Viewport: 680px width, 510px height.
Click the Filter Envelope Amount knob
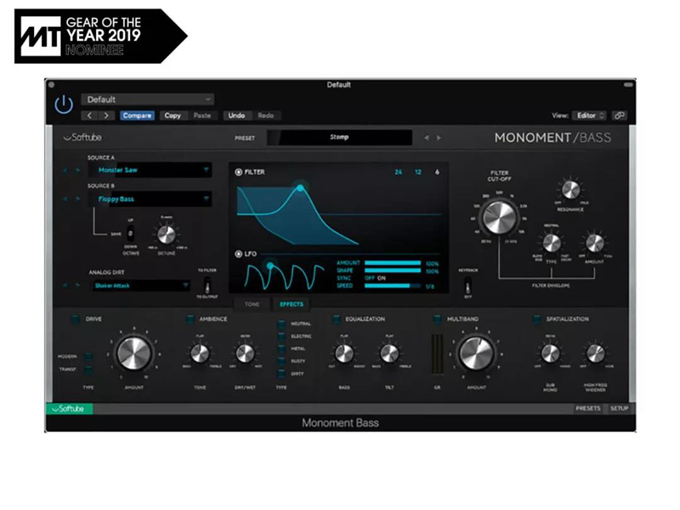[595, 243]
